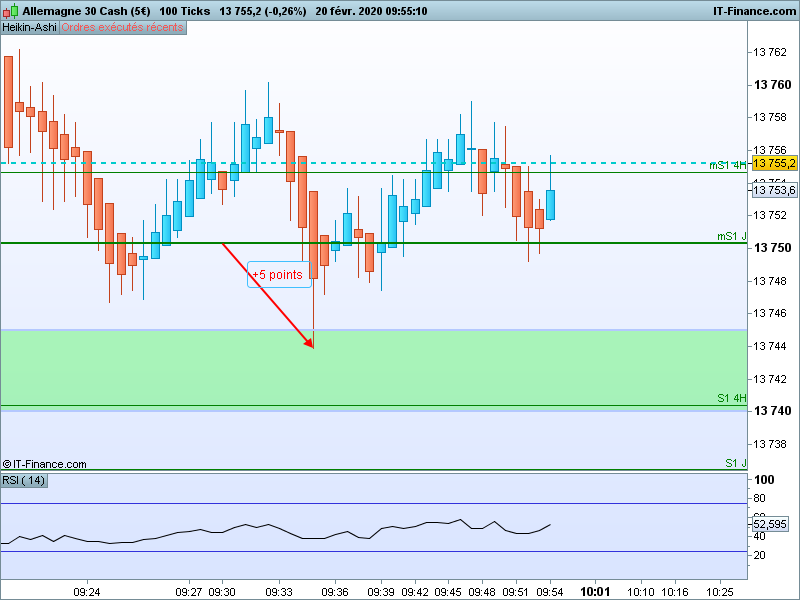This screenshot has width=800, height=600.
Task: Open the RSI (14) indicator label
Action: click(24, 481)
